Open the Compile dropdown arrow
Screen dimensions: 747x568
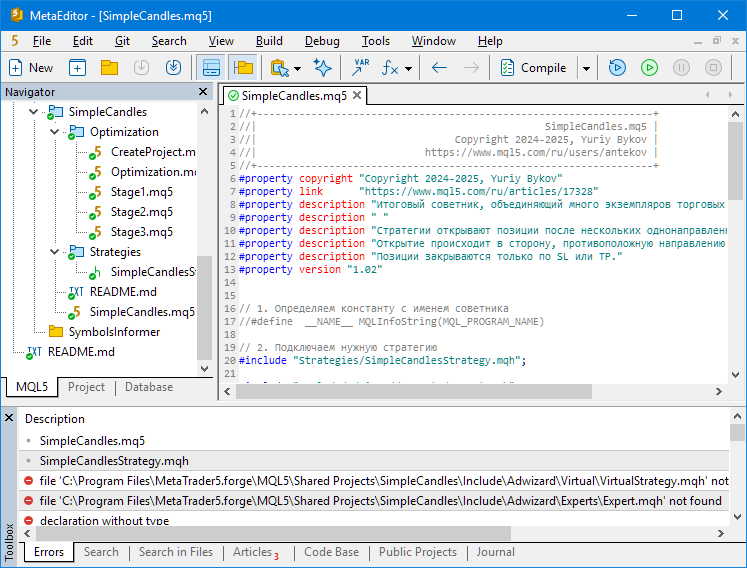point(586,69)
